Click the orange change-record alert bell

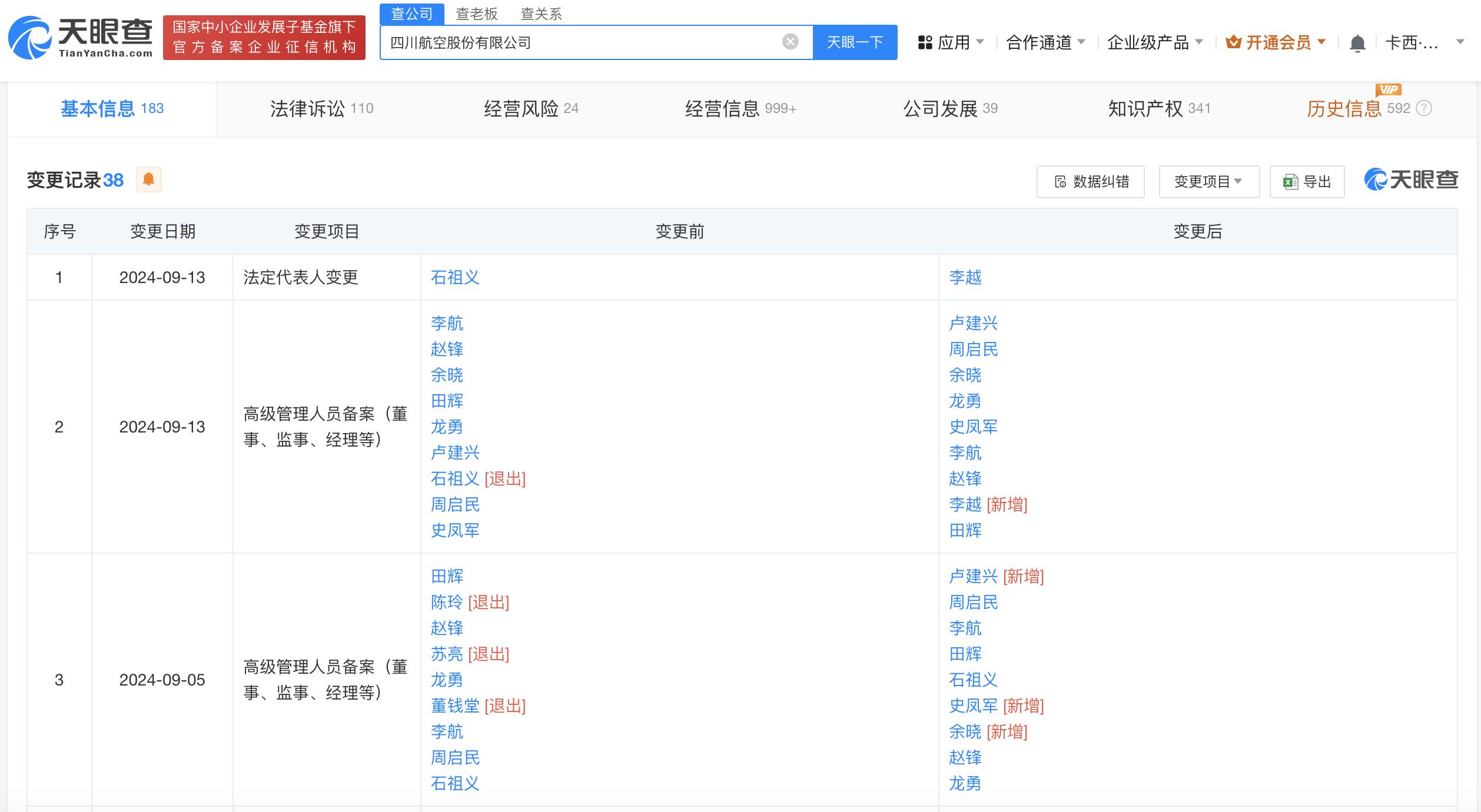click(149, 179)
